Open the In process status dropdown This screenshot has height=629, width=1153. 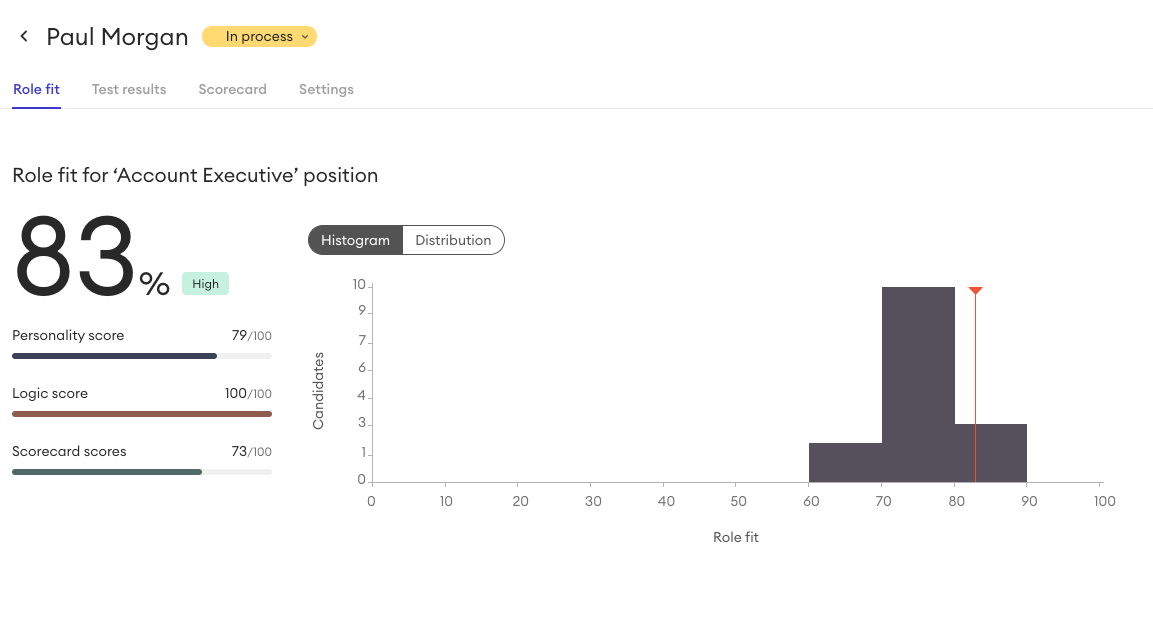pos(259,37)
